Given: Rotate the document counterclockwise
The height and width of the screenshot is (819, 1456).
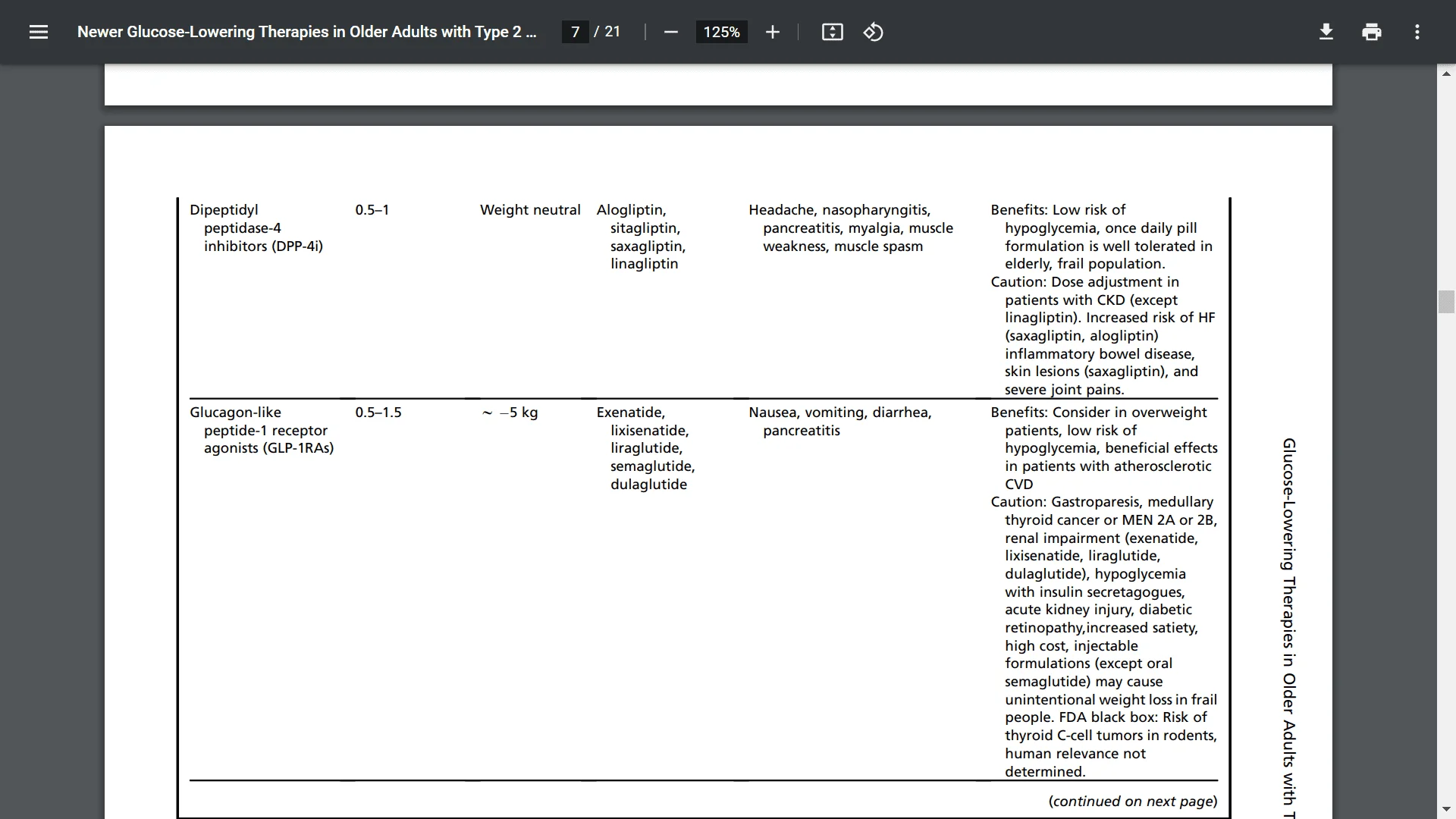Looking at the screenshot, I should coord(873,32).
